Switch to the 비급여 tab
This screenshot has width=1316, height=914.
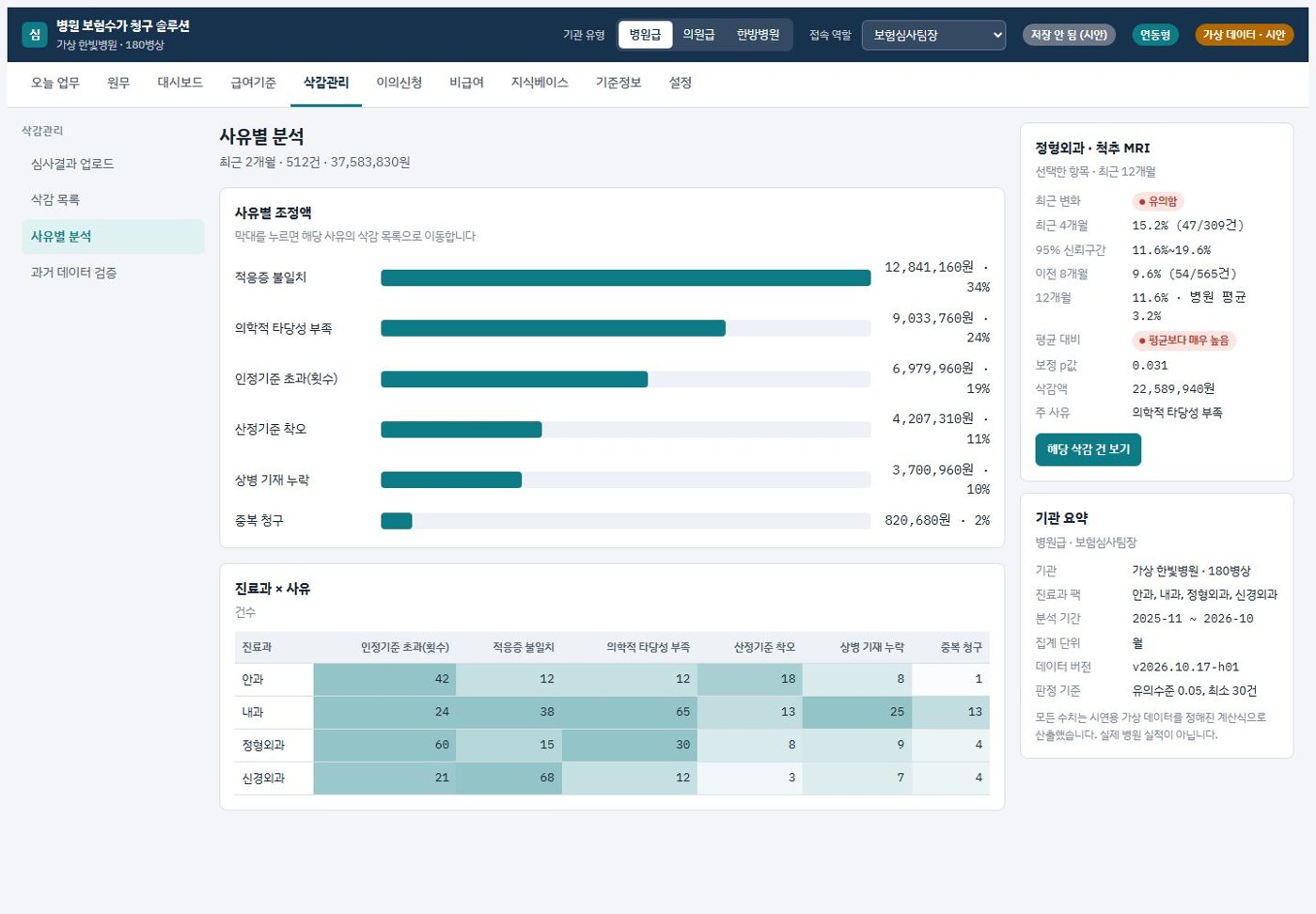[466, 83]
